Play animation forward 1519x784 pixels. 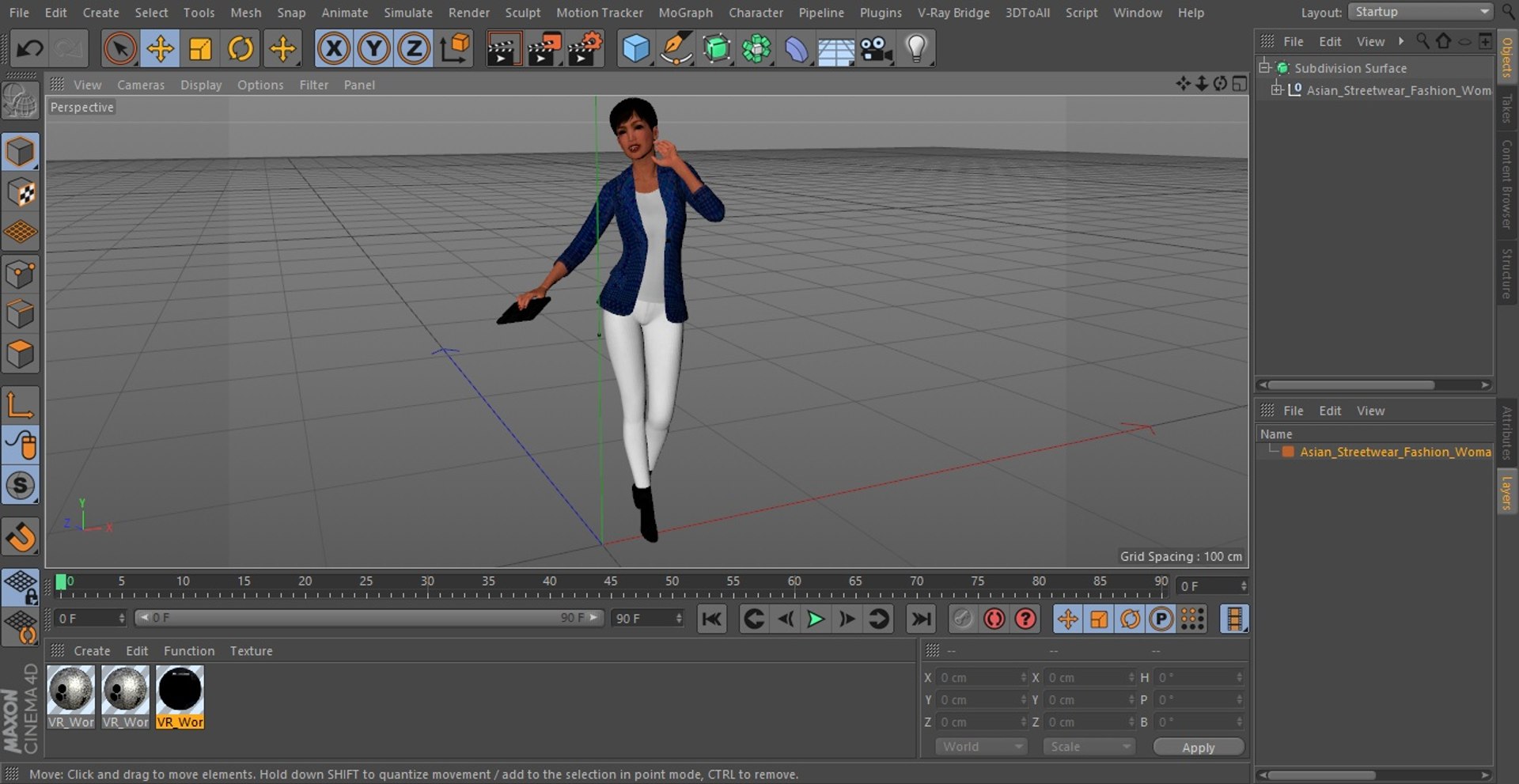[x=816, y=619]
